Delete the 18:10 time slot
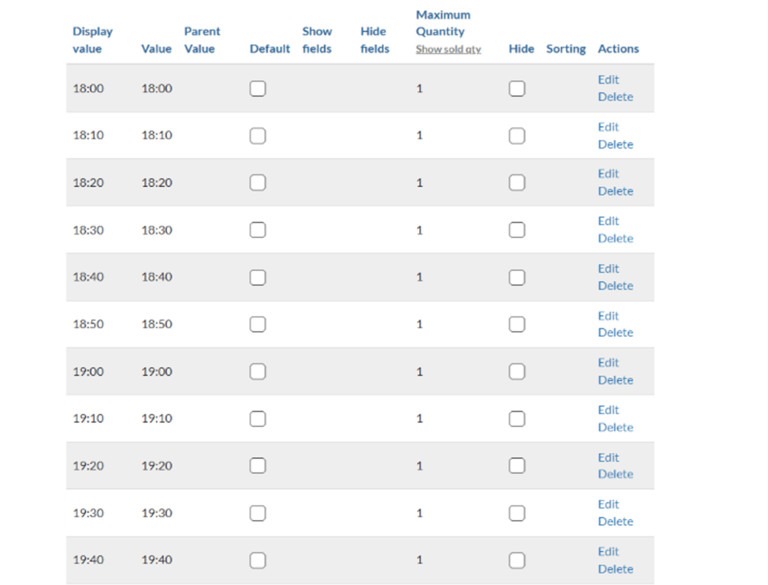The width and height of the screenshot is (768, 585). tap(616, 144)
